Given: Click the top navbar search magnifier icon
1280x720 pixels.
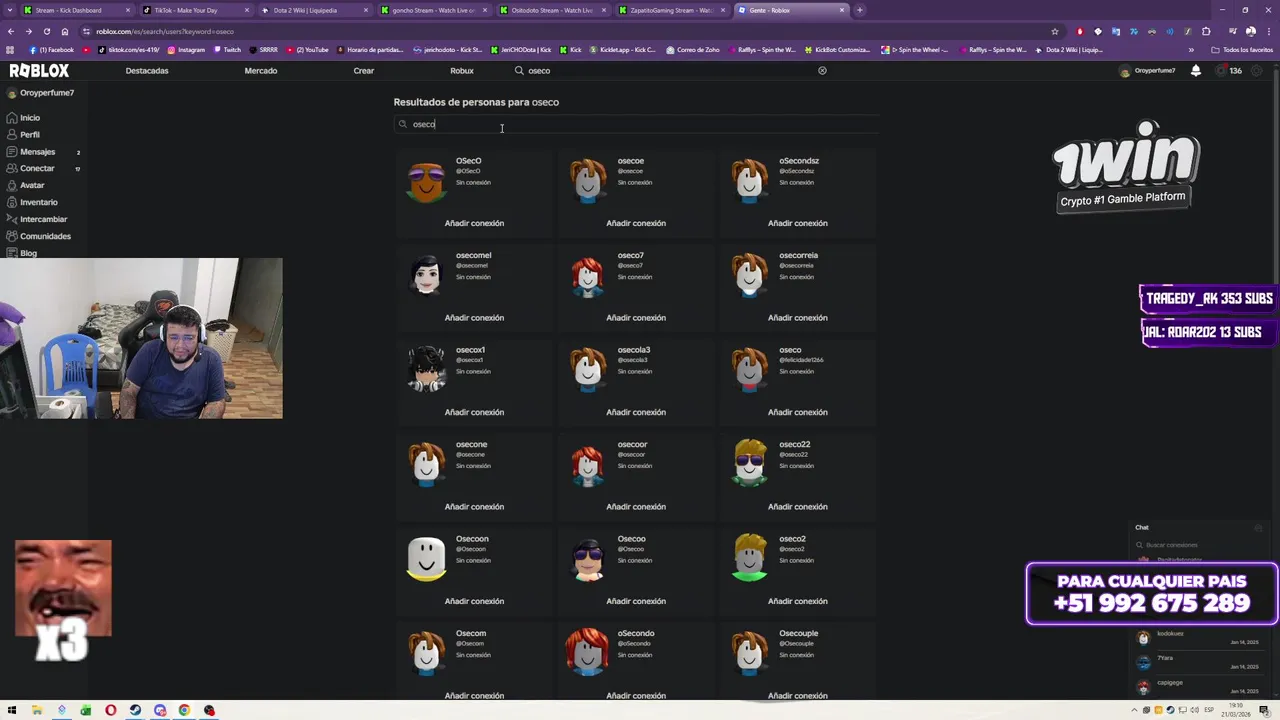Looking at the screenshot, I should coord(519,71).
